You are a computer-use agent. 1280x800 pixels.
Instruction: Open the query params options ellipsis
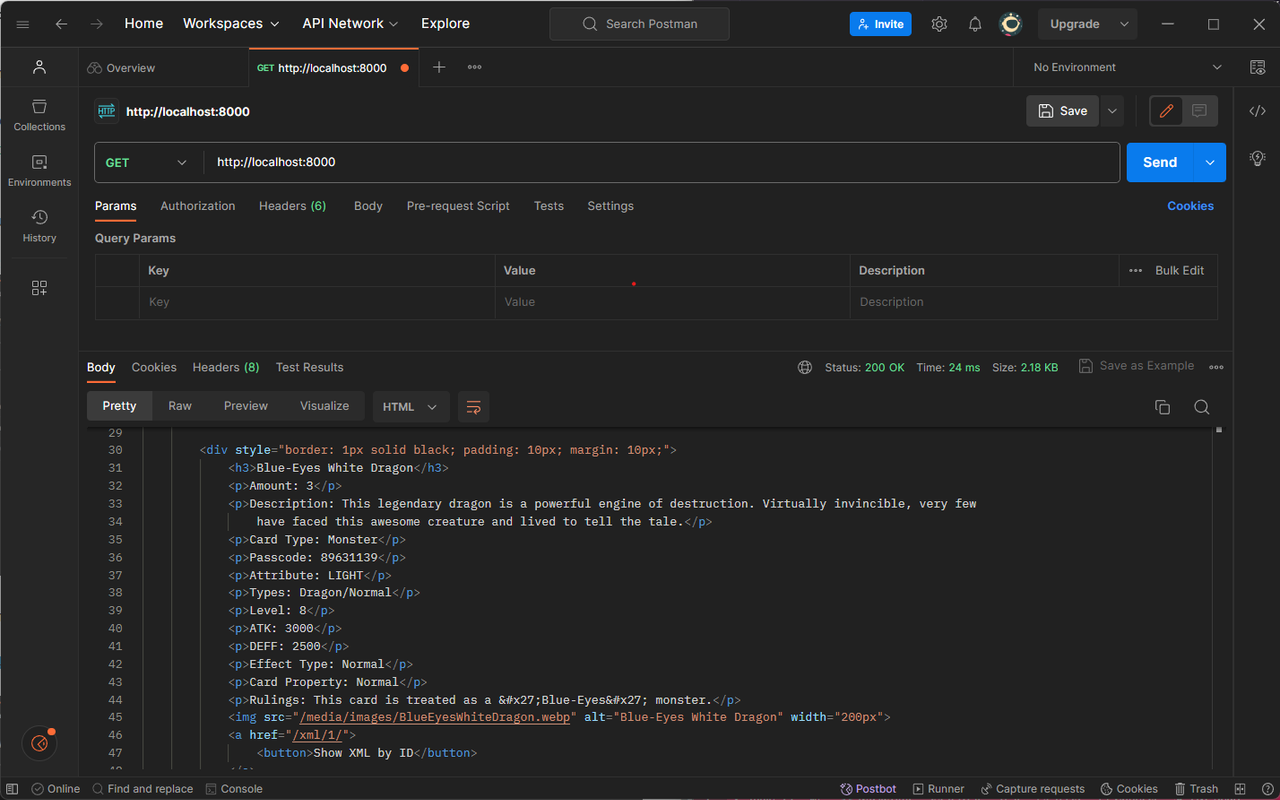pos(1135,270)
